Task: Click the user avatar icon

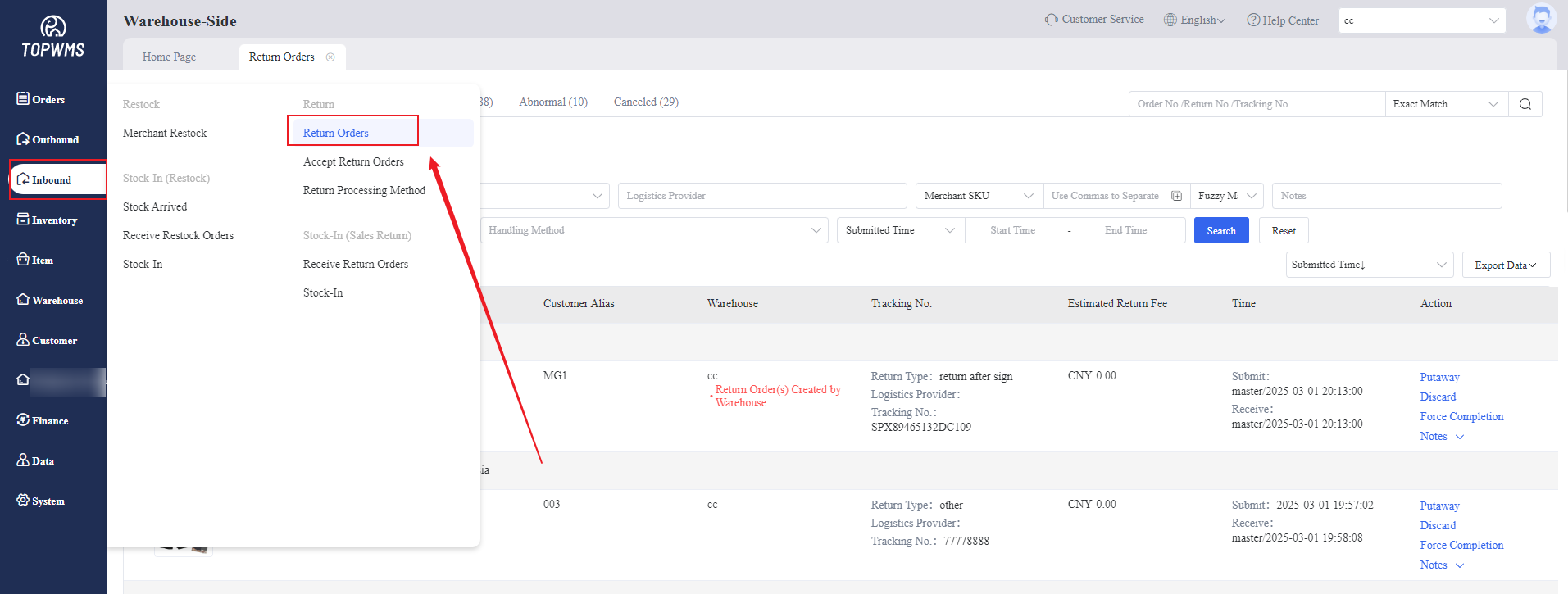Action: (1540, 19)
